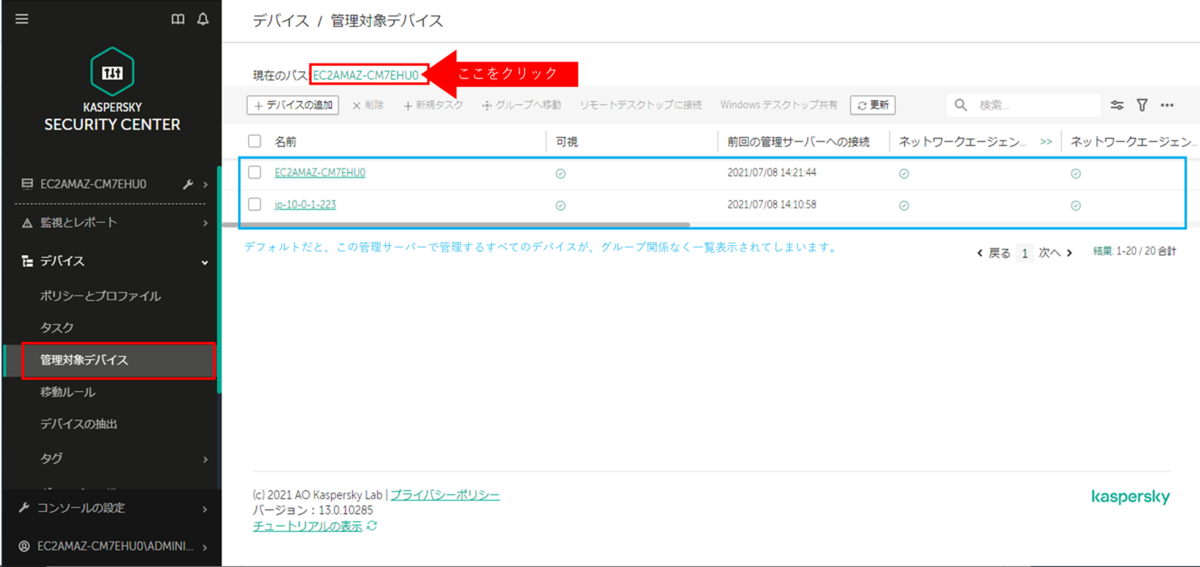The width and height of the screenshot is (1200, 567).
Task: Collapse the デバイス section chevron
Action: [205, 262]
